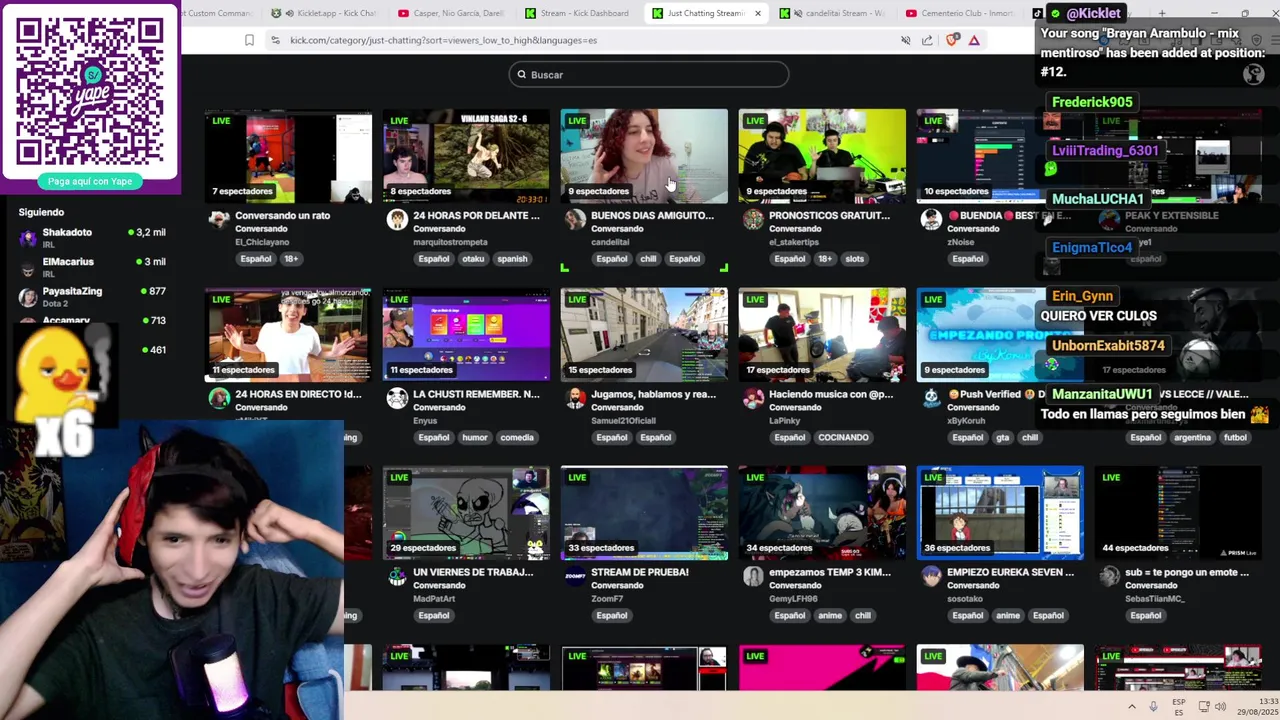This screenshot has height=720, width=1280.
Task: Click the el_stakertips avatar icon
Action: [x=753, y=220]
